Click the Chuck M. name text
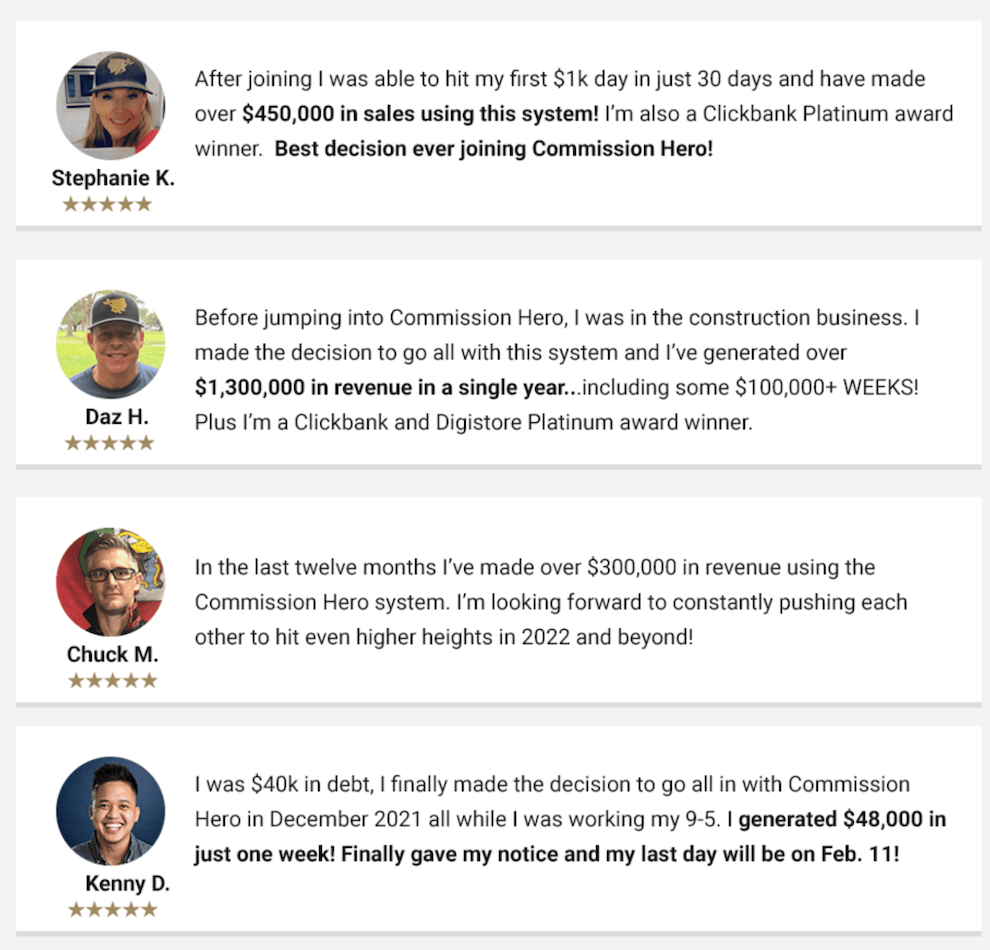The height and width of the screenshot is (950, 990). (x=113, y=655)
